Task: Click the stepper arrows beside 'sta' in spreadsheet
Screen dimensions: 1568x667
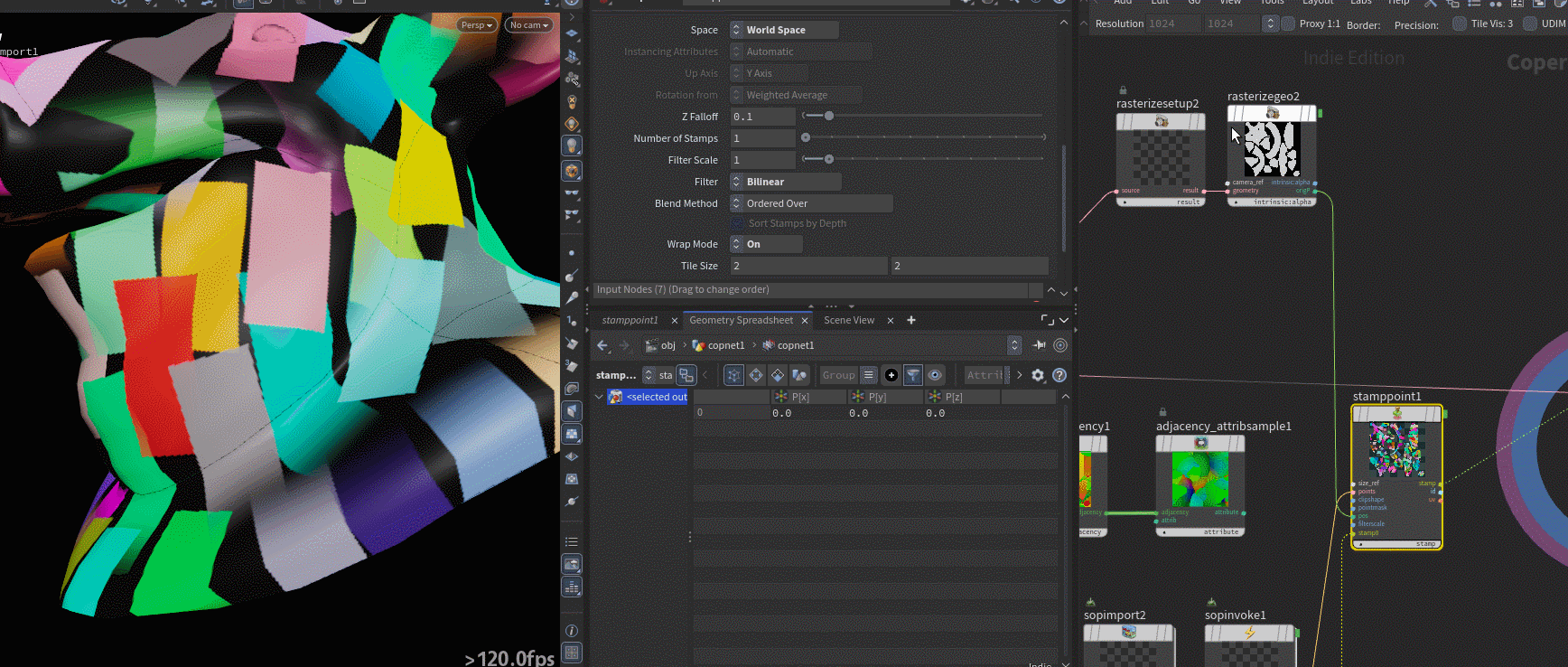Action: [x=649, y=375]
